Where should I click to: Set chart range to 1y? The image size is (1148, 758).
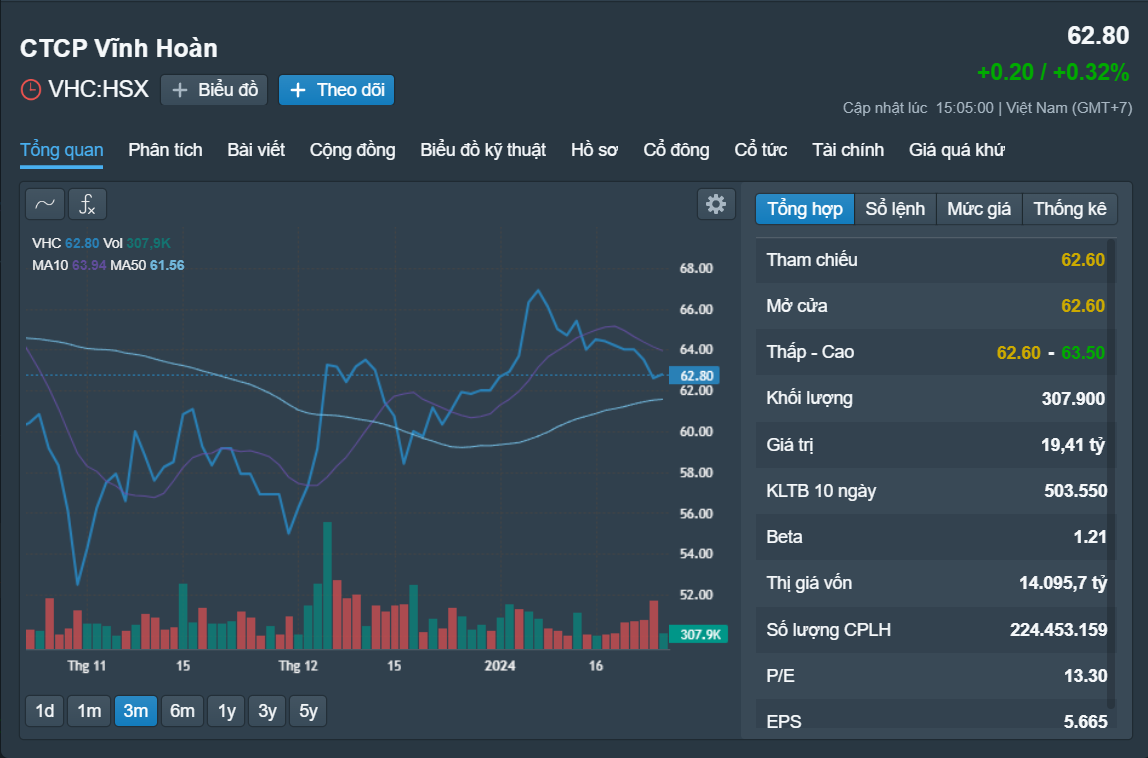[x=227, y=711]
